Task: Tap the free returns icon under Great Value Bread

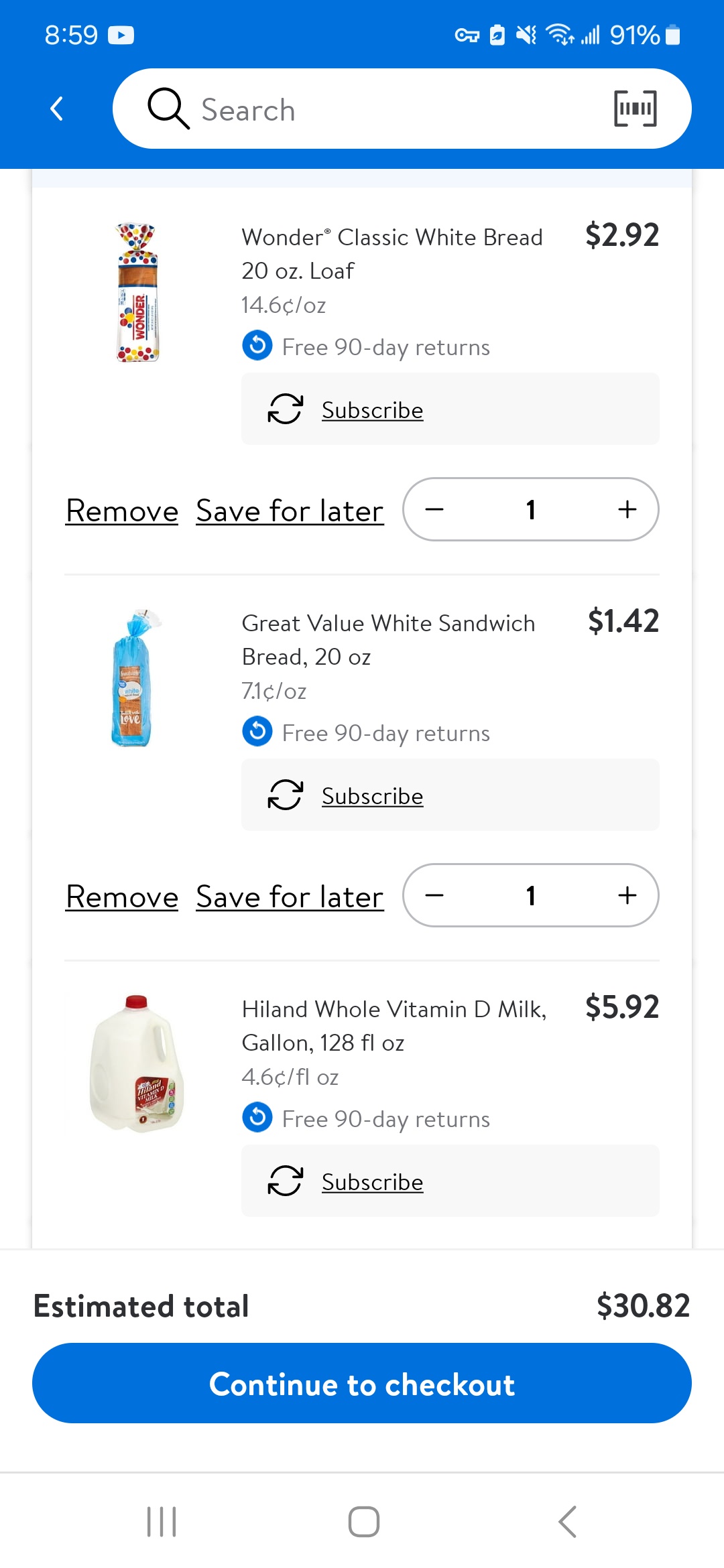Action: (x=257, y=731)
